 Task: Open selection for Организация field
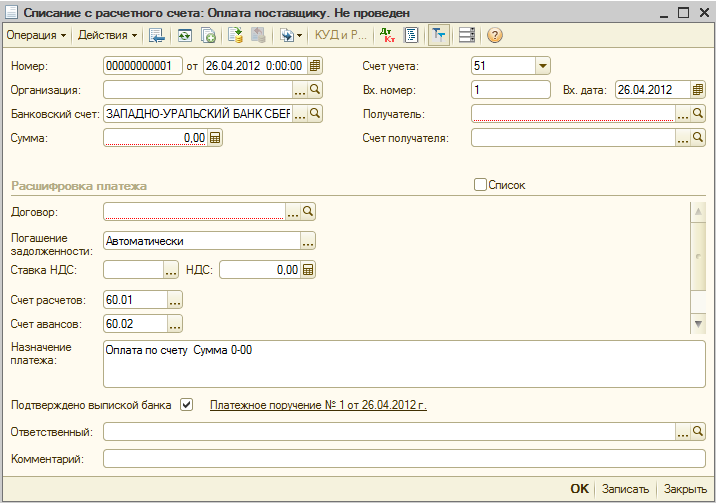pyautogui.click(x=300, y=90)
